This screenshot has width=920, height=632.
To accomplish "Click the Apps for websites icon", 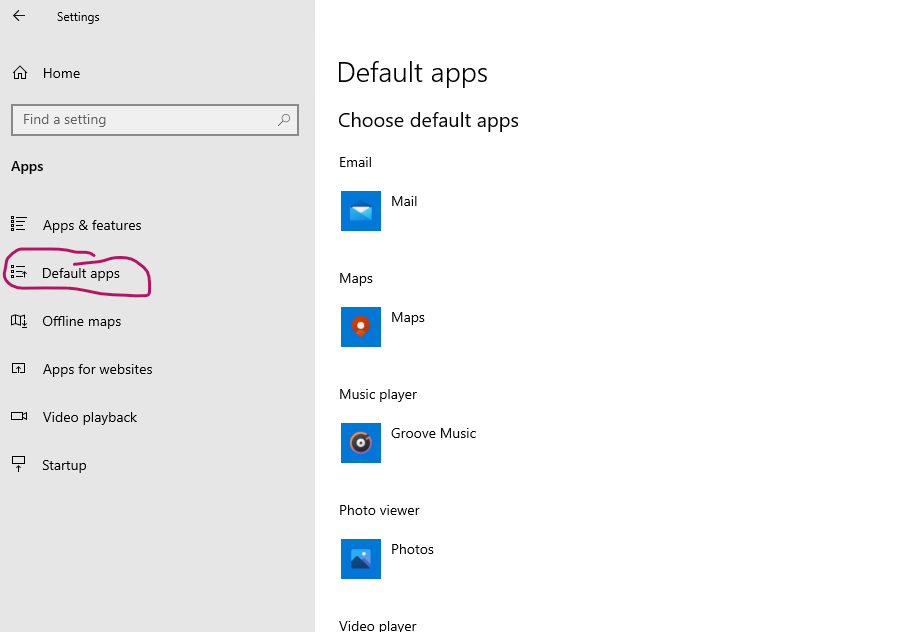I will [x=19, y=369].
